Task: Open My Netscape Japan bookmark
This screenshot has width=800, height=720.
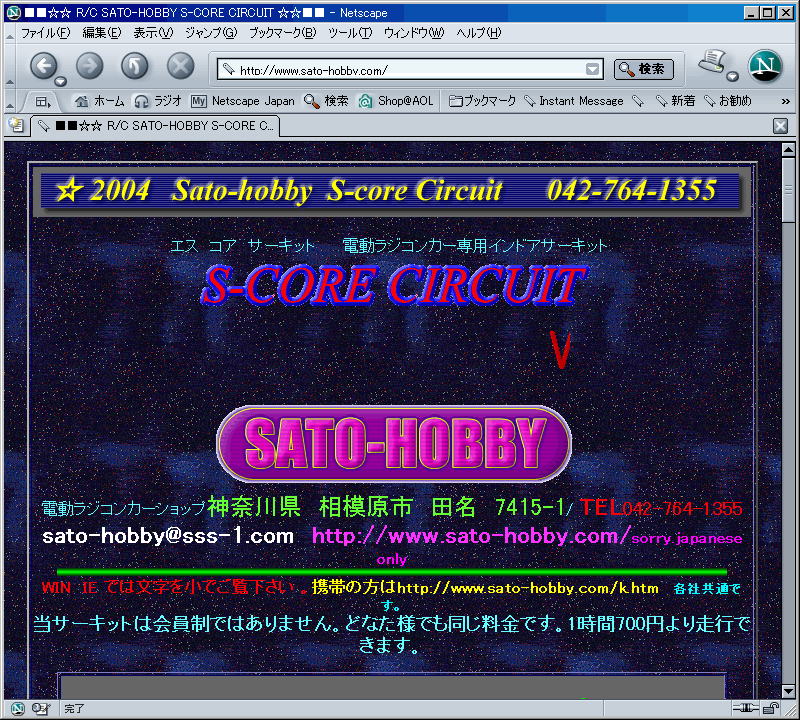Action: pos(243,101)
